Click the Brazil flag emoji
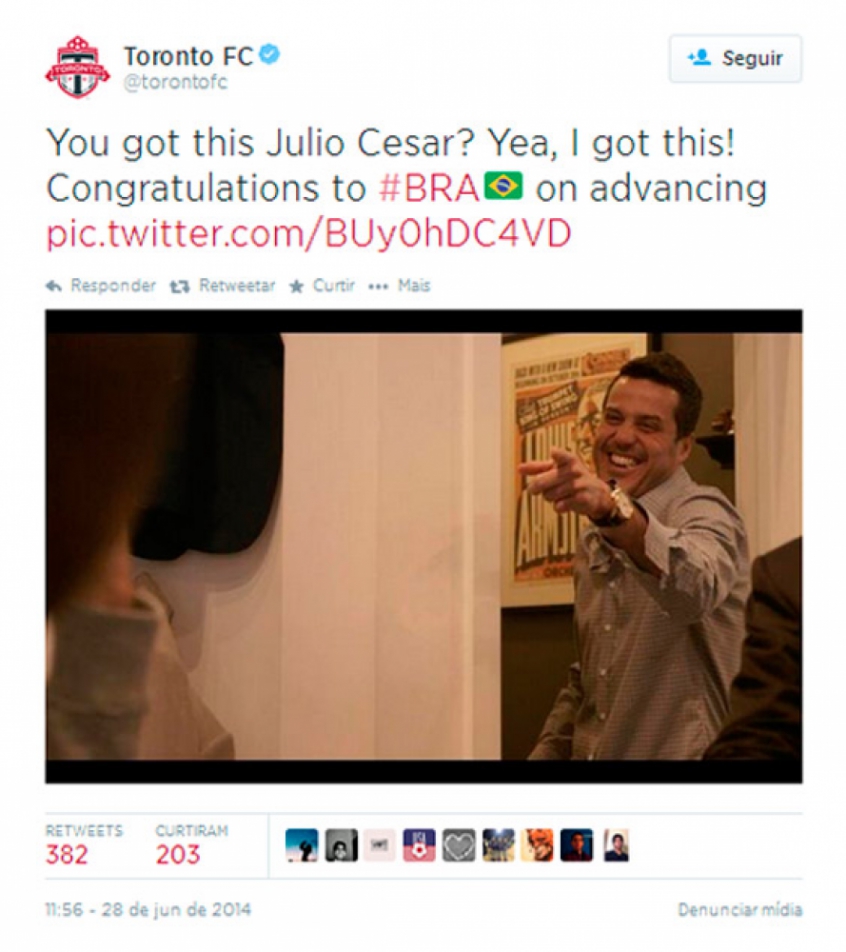Screen dimensions: 846x952 coord(503,186)
